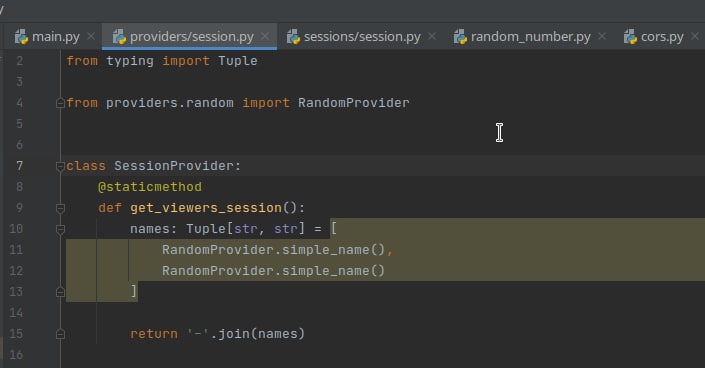Screen dimensions: 705x368
Task: Click the Python file icon on providers/session.py tab
Action: tap(119, 36)
